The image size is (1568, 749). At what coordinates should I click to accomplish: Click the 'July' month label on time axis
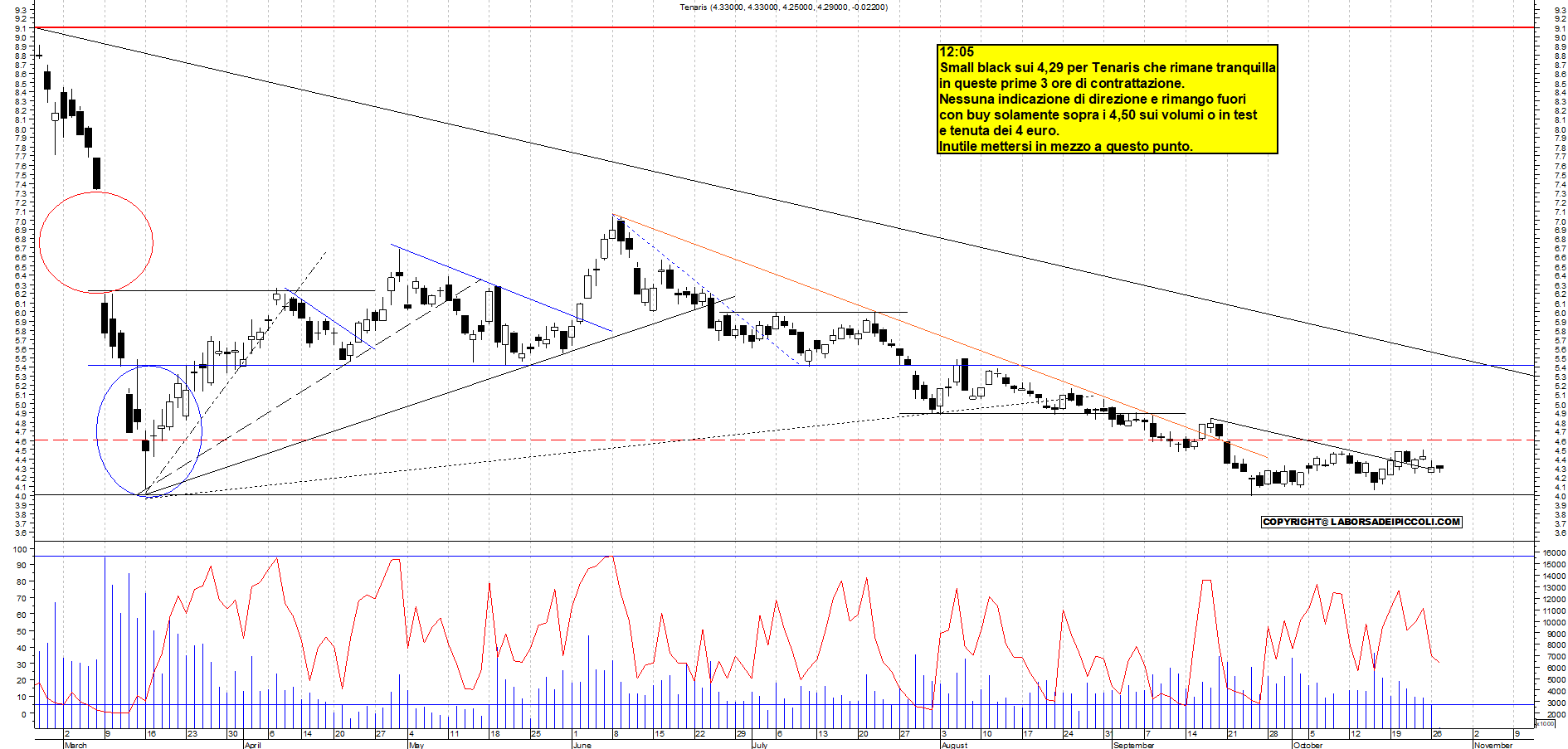(x=759, y=745)
